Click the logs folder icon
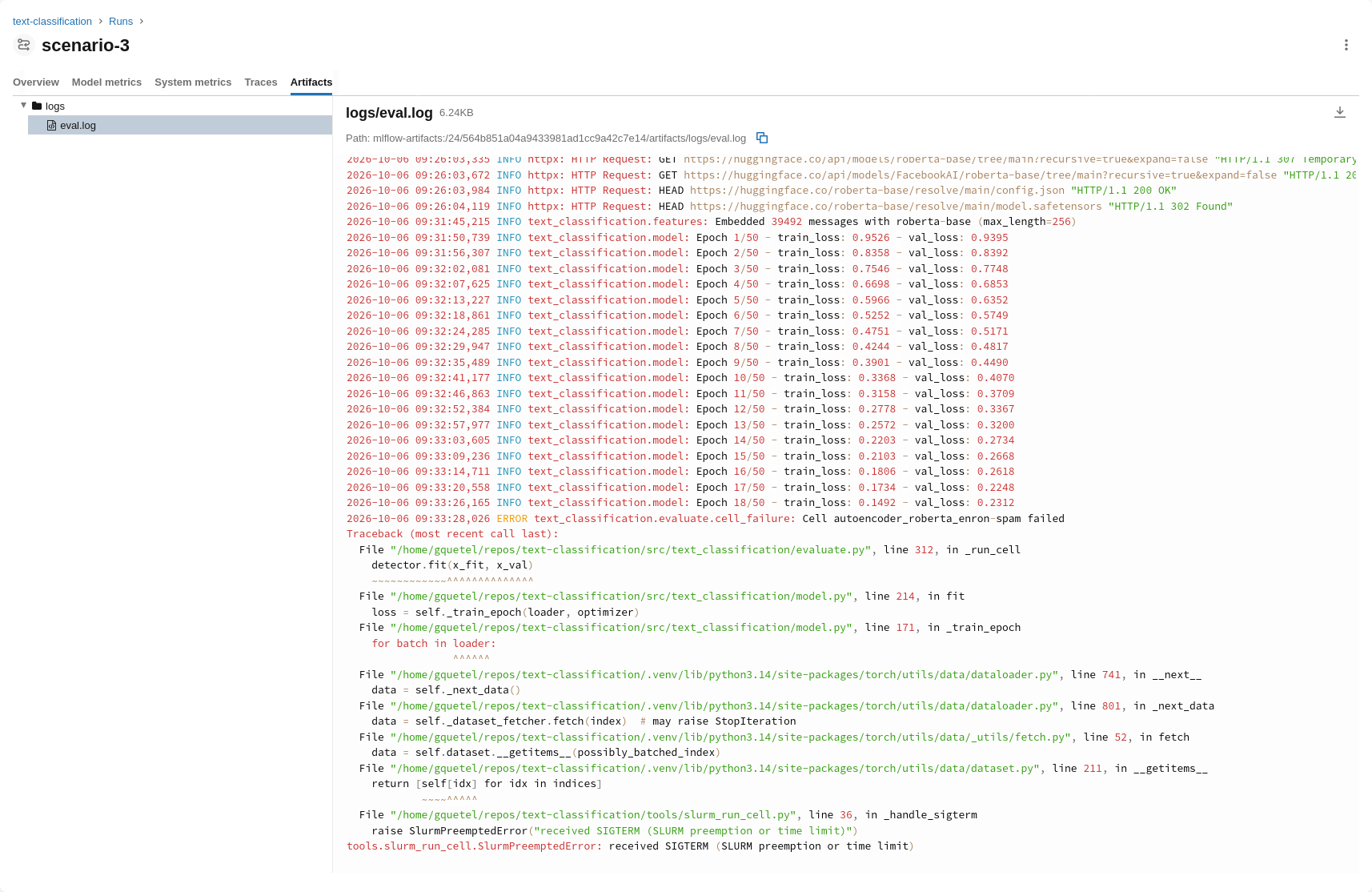 [x=37, y=106]
